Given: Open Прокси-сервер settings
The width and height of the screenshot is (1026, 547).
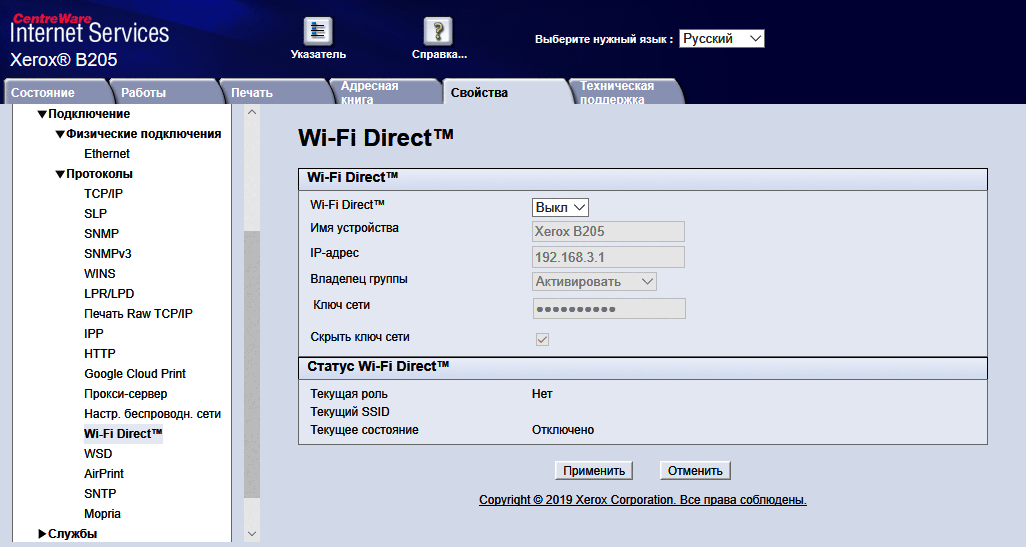Looking at the screenshot, I should pyautogui.click(x=126, y=394).
